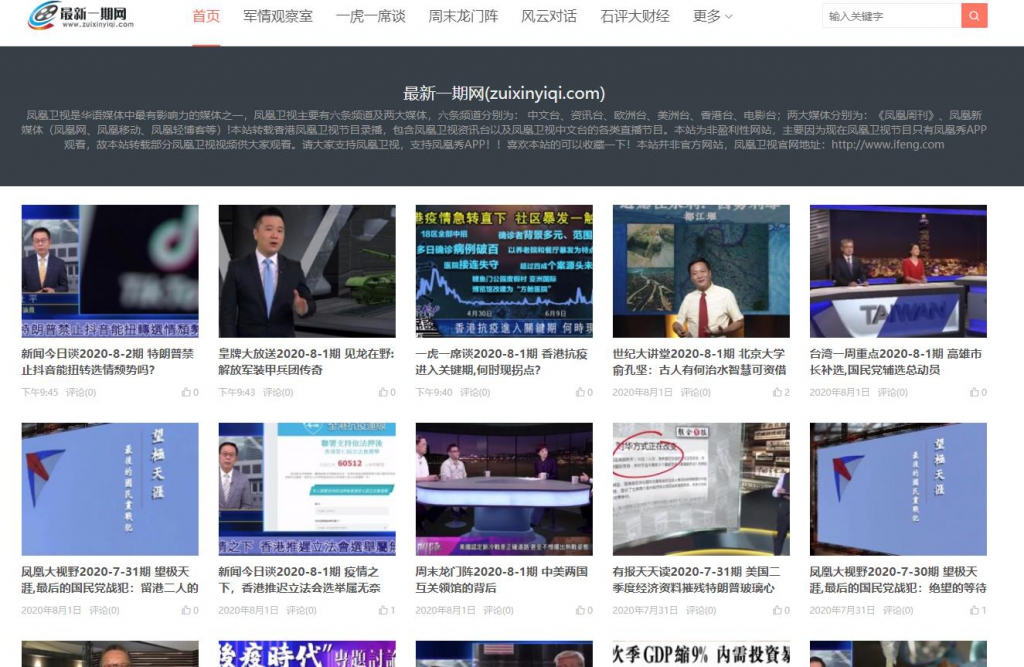The image size is (1024, 667).
Task: Click the 下午9:43 timestamp text
Action: [237, 393]
